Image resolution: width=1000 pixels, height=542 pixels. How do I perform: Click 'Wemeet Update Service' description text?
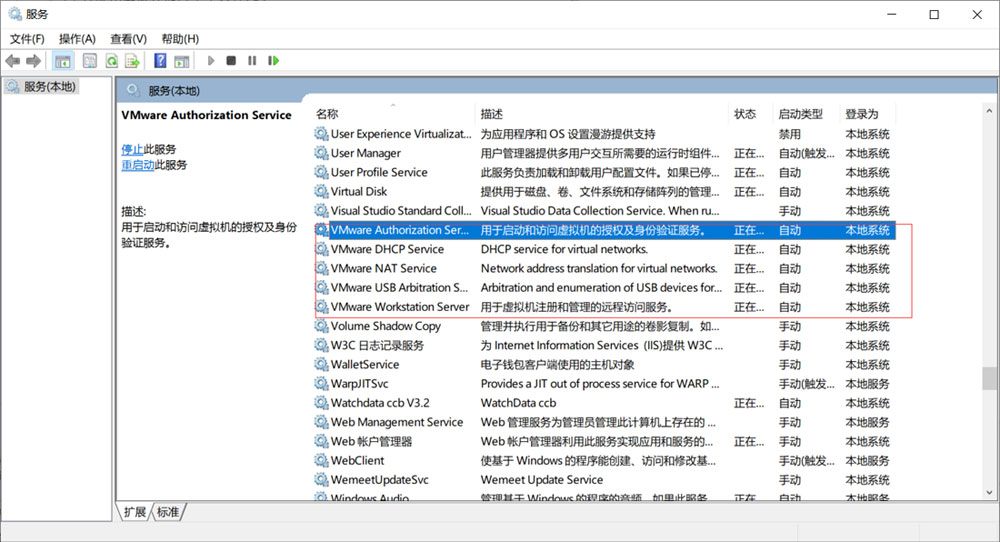[x=542, y=480]
